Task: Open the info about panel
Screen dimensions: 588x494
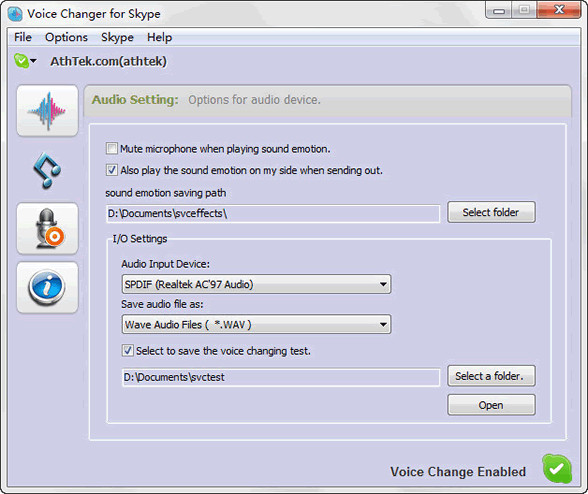Action: point(47,287)
